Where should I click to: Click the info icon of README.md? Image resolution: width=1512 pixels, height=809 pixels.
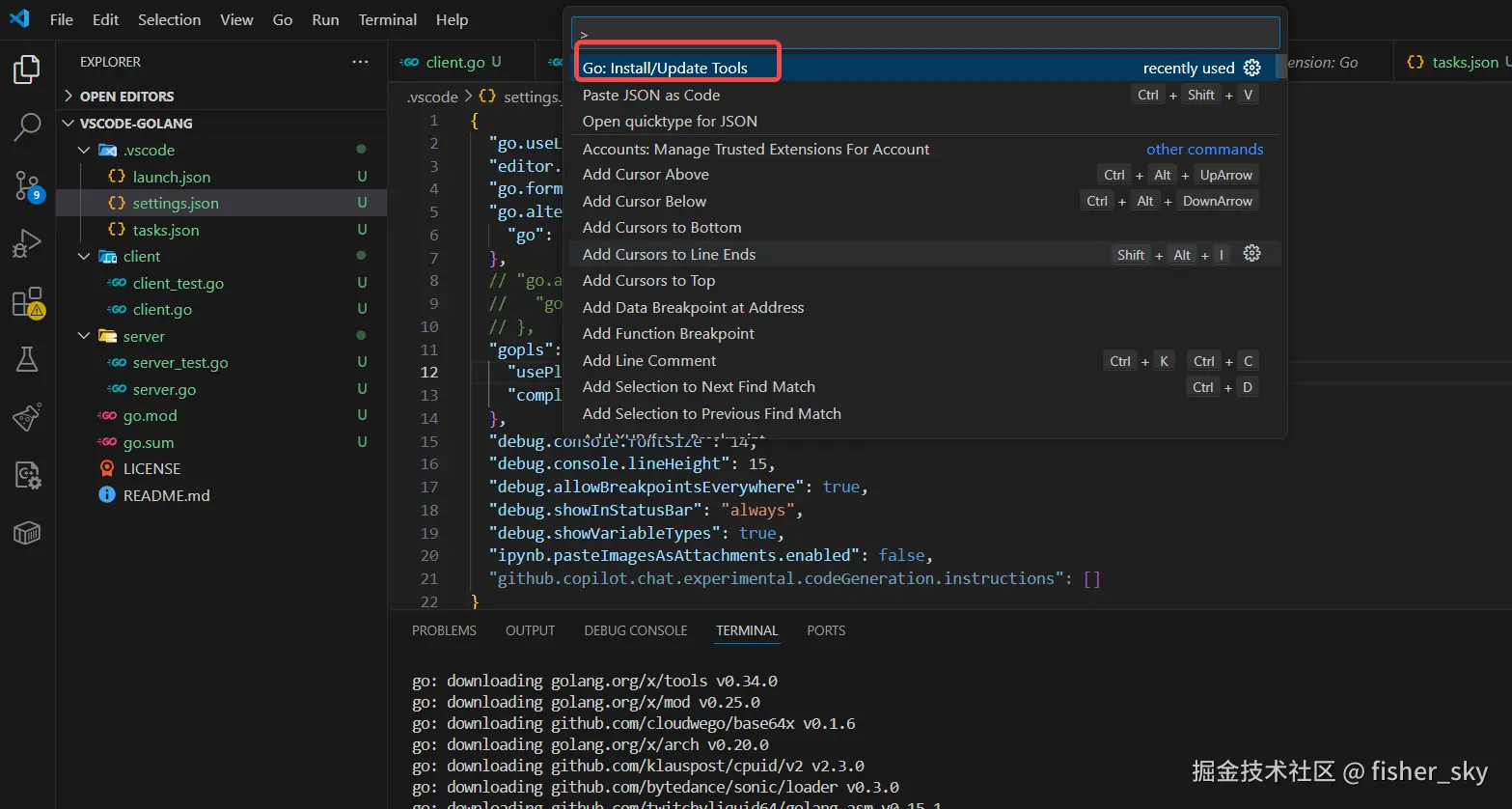[x=107, y=495]
